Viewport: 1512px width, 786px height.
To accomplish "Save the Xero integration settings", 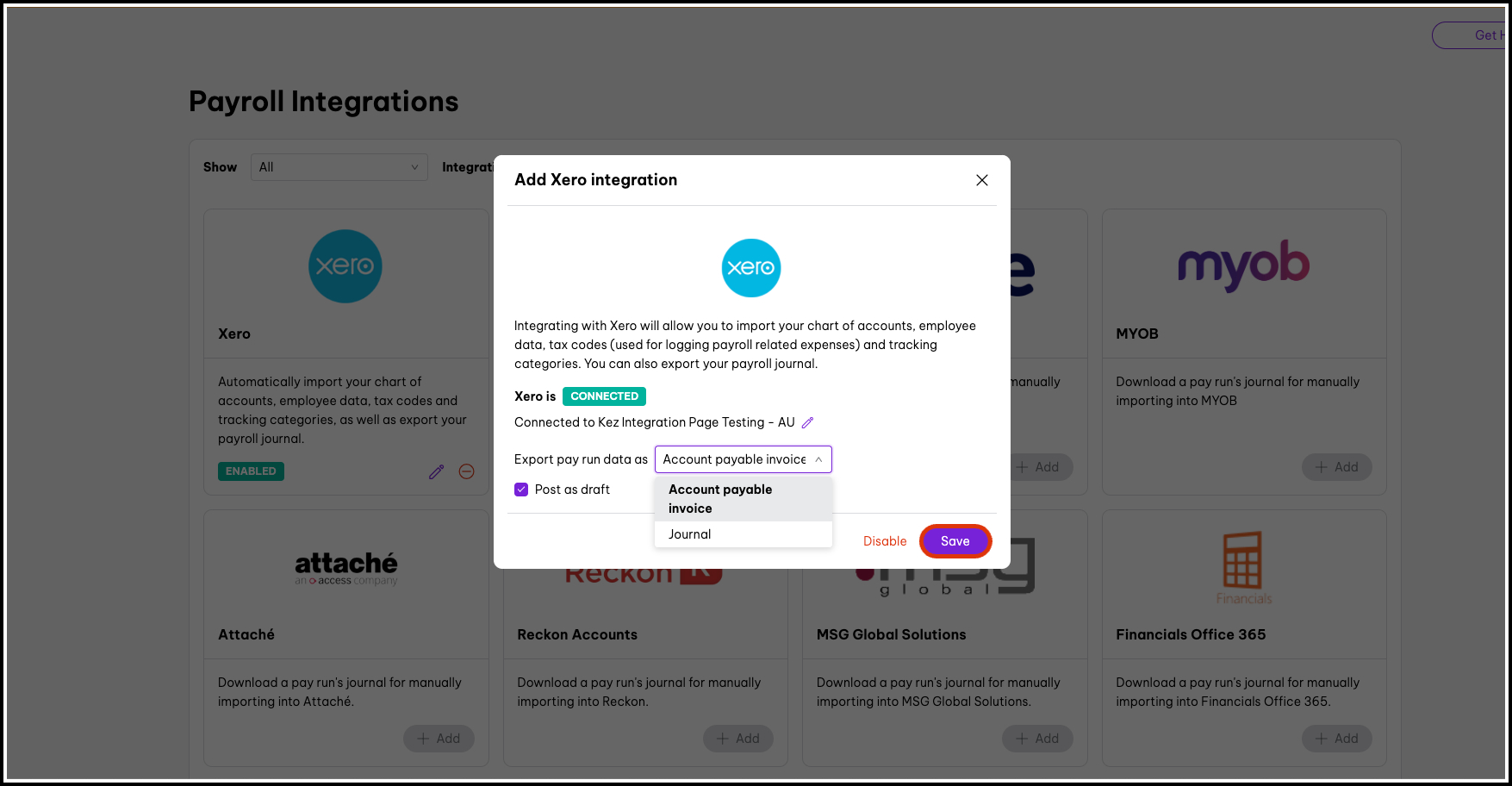I will (955, 541).
